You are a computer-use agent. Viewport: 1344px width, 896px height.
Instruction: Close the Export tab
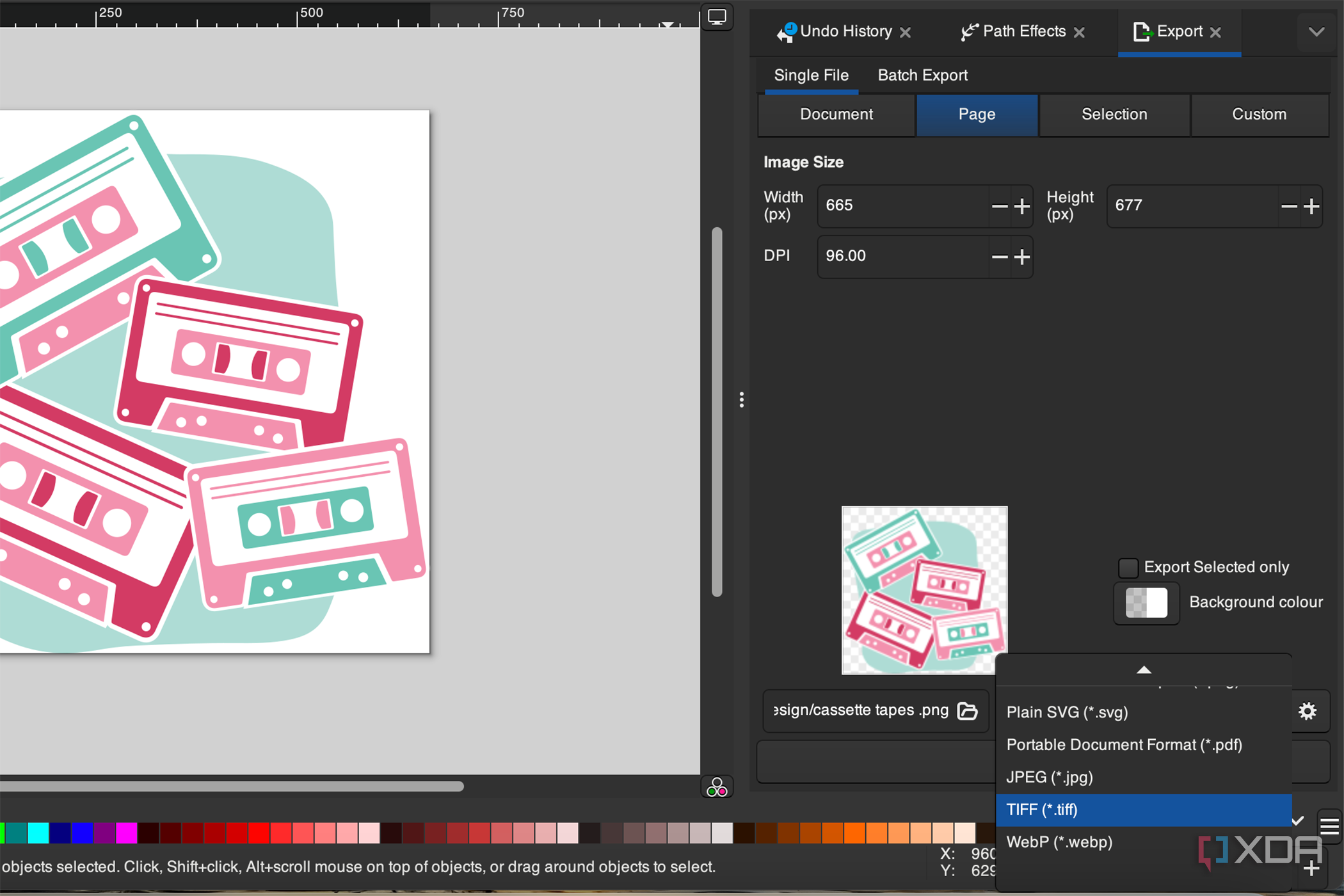tap(1215, 32)
